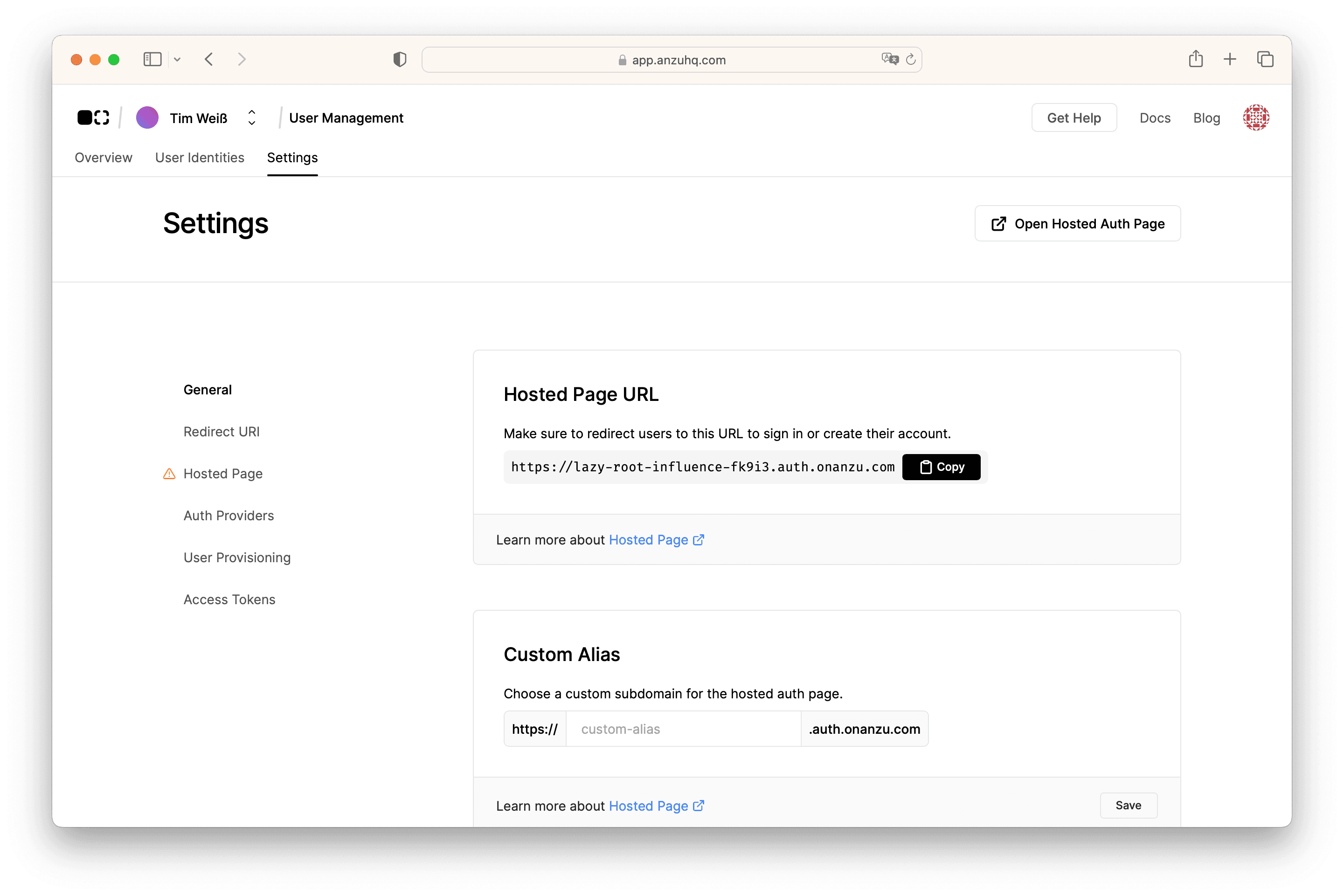The height and width of the screenshot is (896, 1344).
Task: Click the lazy-root-influence hosted URL text
Action: pyautogui.click(x=703, y=467)
